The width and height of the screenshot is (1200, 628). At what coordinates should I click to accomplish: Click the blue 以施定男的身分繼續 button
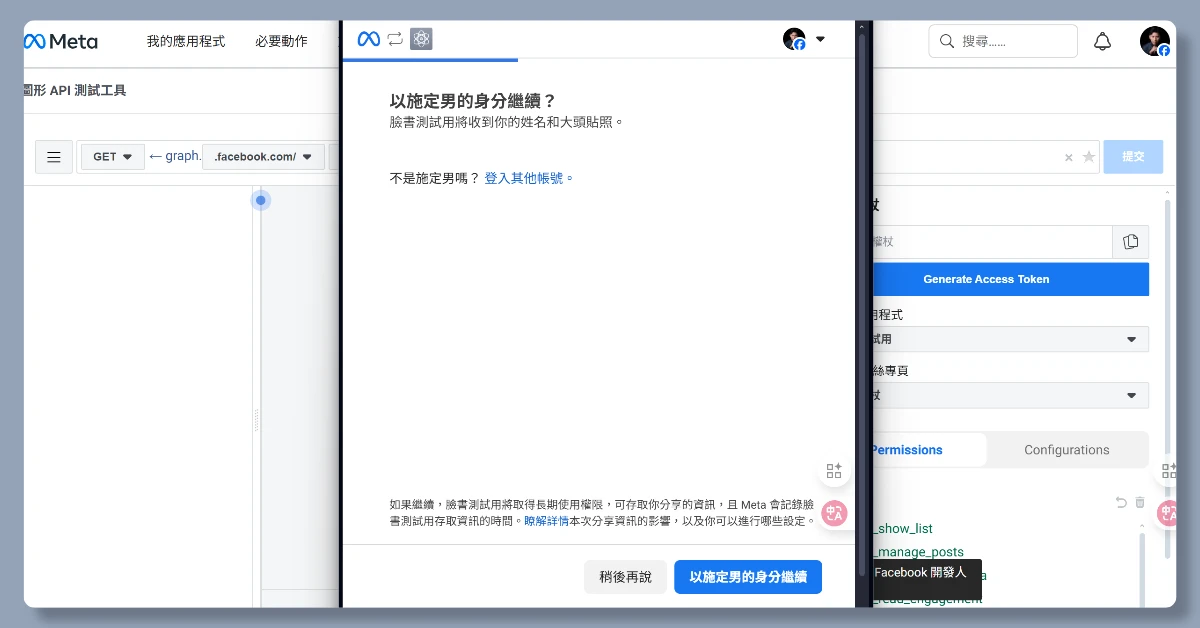pos(748,577)
